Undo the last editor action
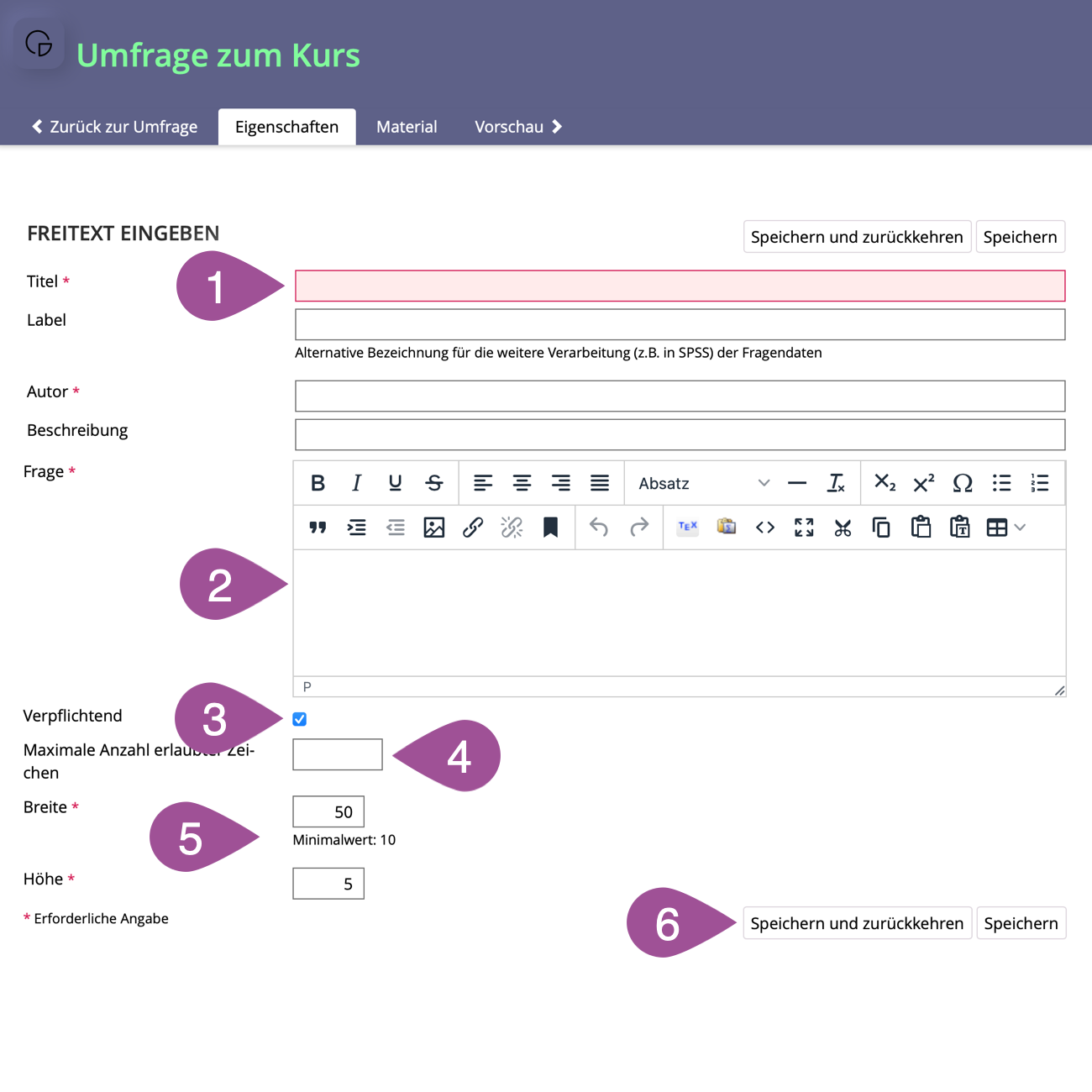The width and height of the screenshot is (1092, 1092). coord(599,528)
